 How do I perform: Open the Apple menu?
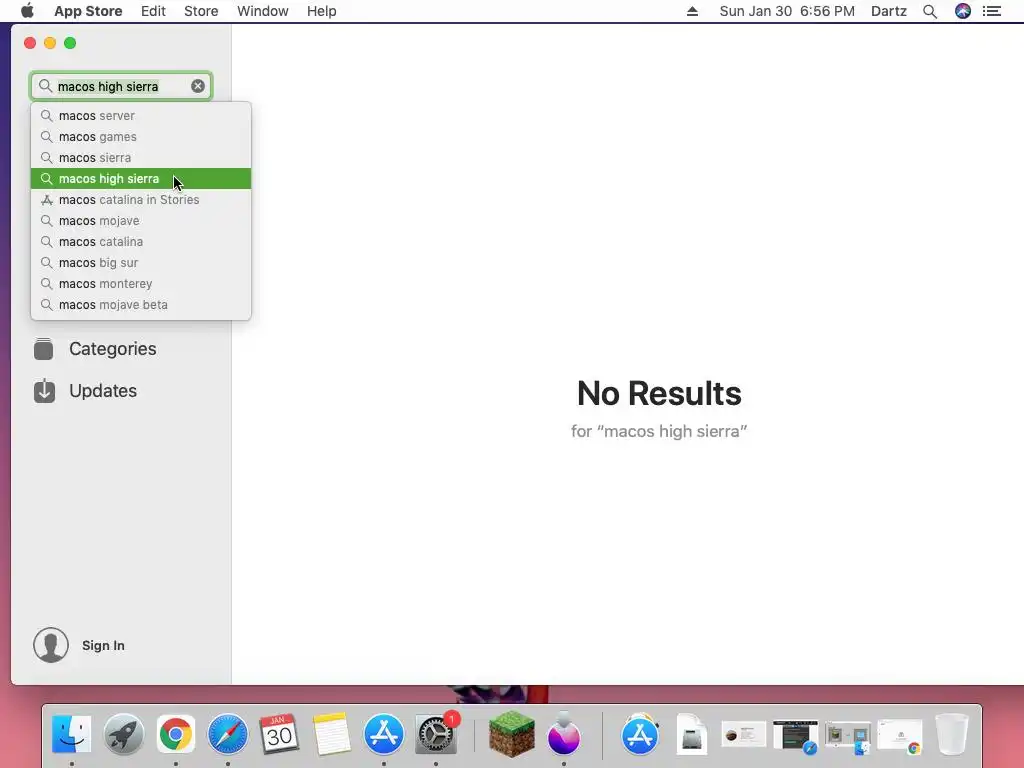pos(27,11)
